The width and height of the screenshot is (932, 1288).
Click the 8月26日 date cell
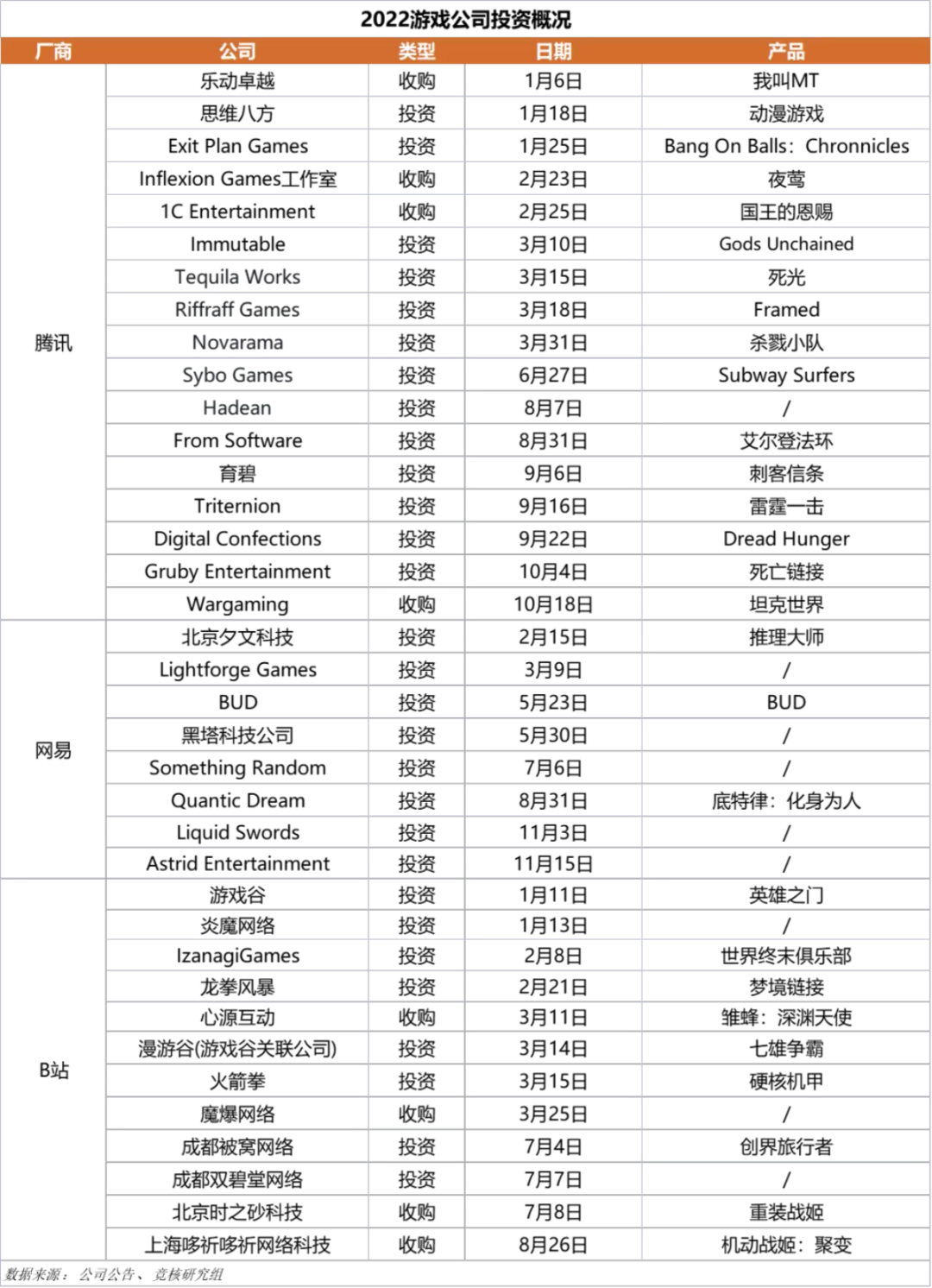click(553, 1245)
